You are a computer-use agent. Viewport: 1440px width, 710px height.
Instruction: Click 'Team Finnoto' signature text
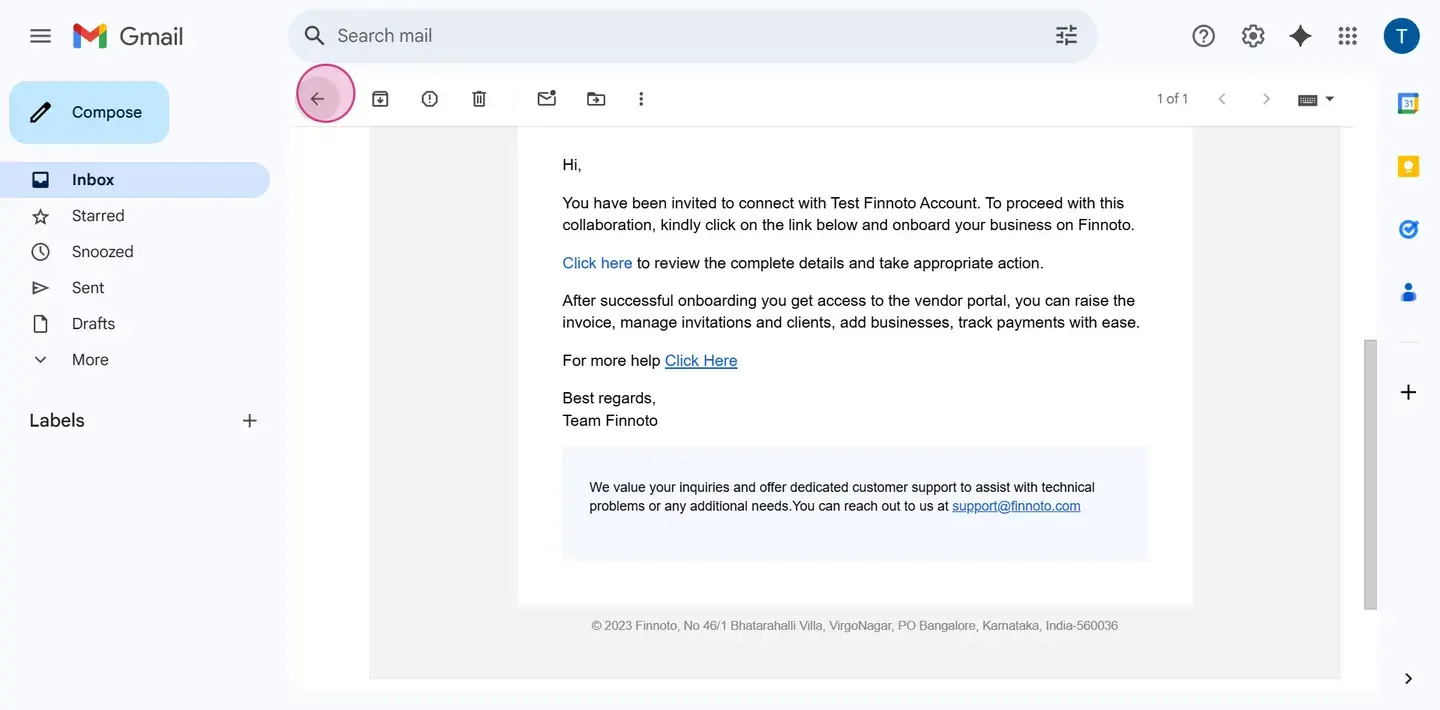click(x=610, y=421)
